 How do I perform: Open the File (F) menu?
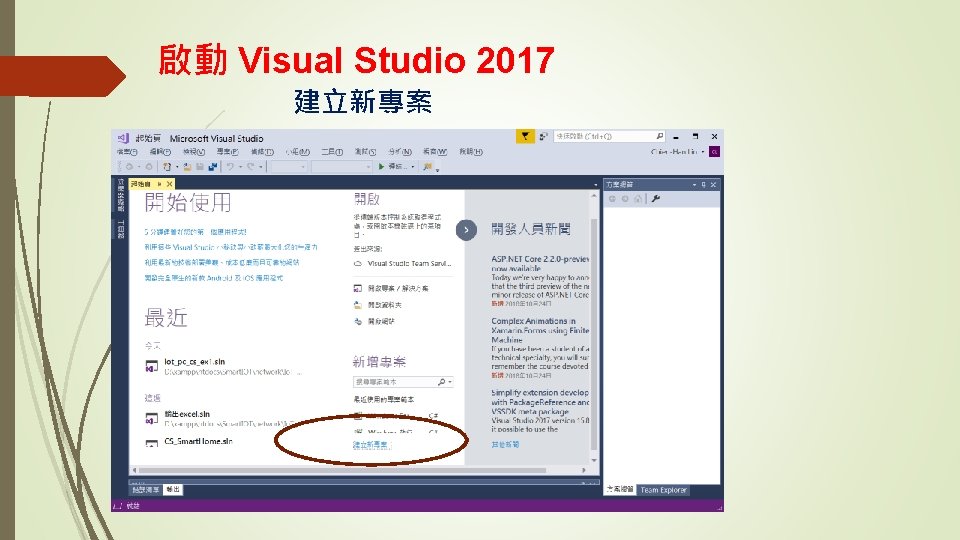pos(127,152)
